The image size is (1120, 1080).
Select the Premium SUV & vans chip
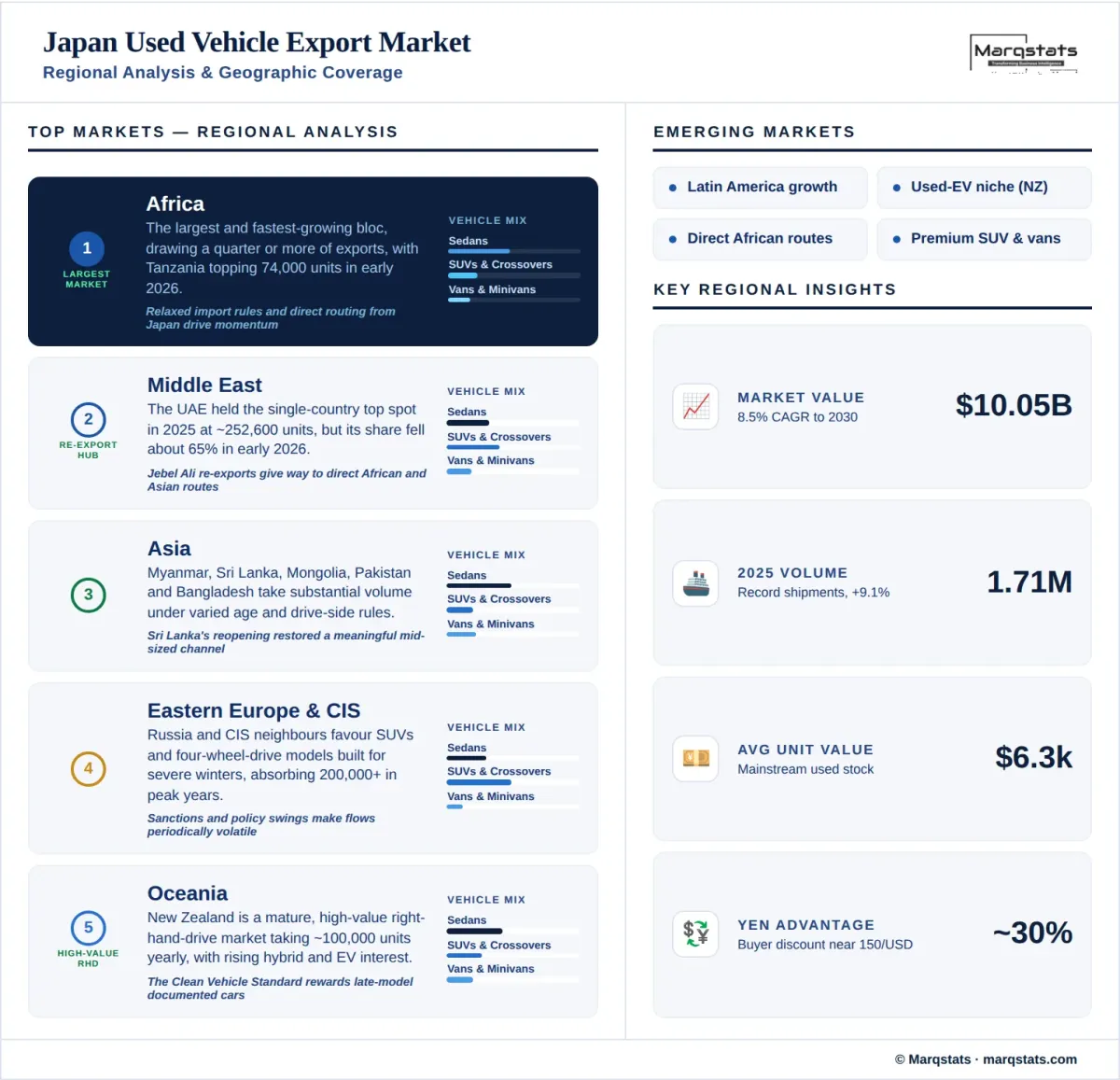click(x=984, y=239)
